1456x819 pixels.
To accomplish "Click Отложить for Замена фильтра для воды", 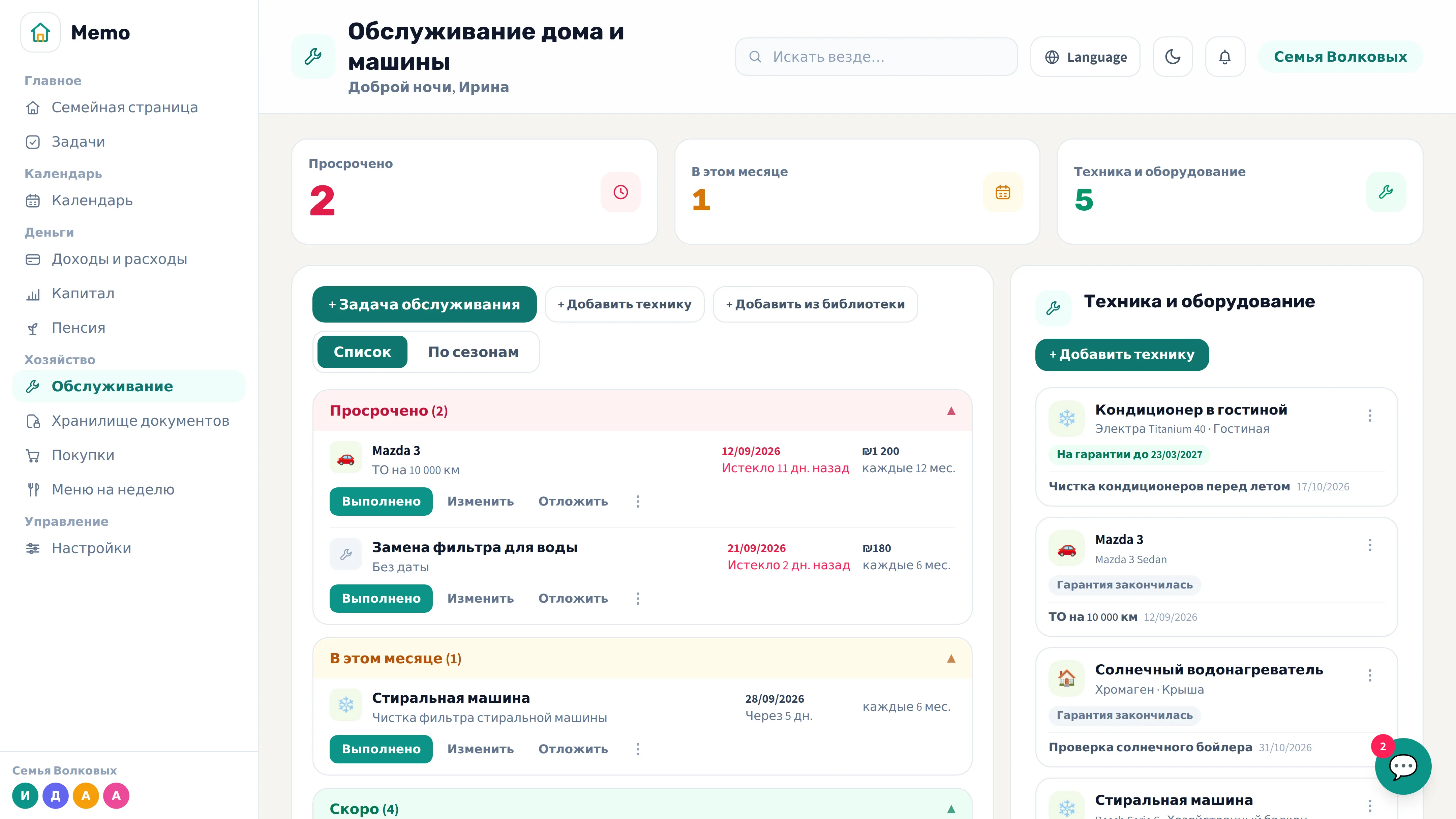I will tap(573, 599).
